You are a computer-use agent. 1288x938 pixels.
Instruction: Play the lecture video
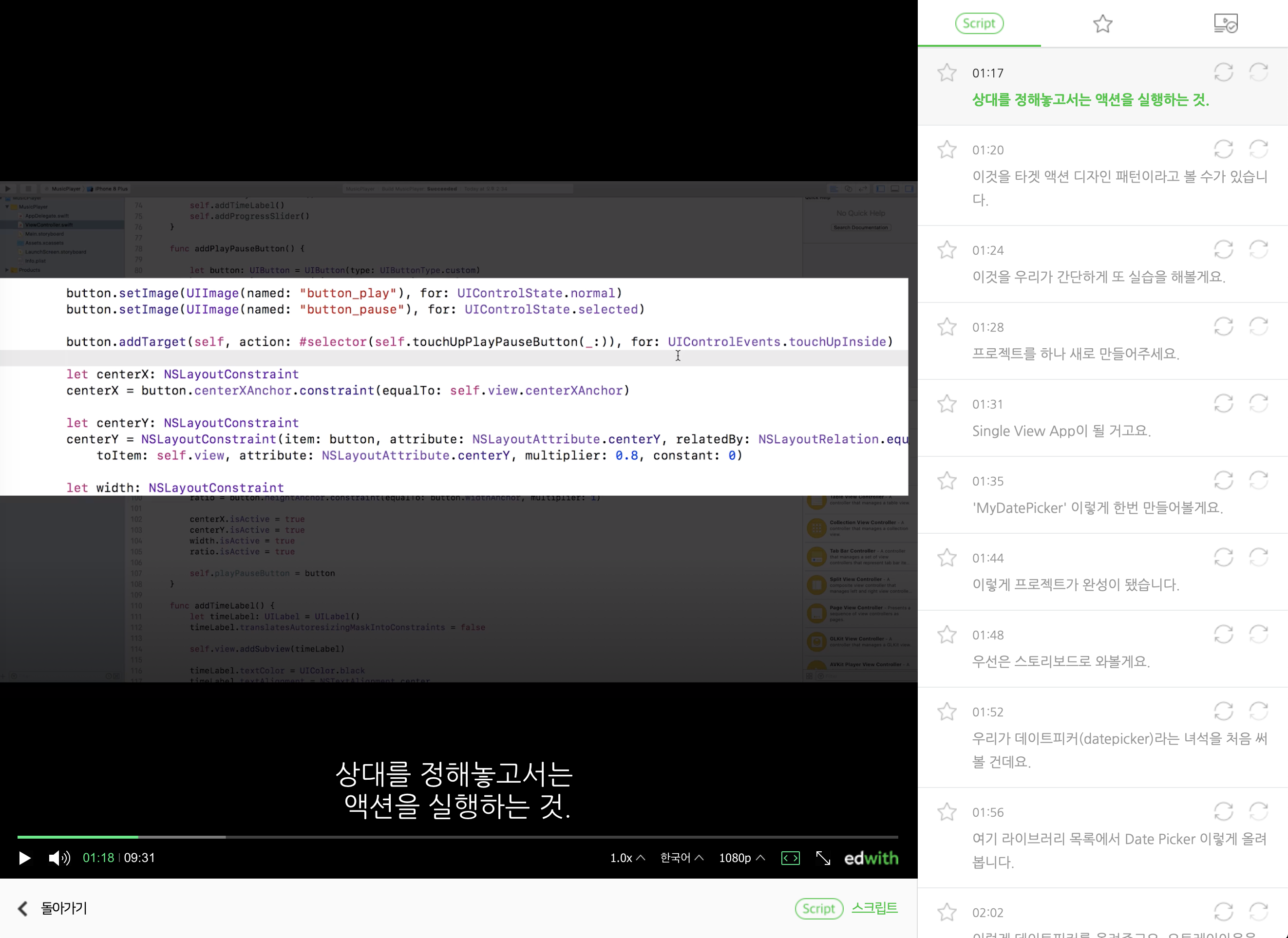pyautogui.click(x=24, y=858)
